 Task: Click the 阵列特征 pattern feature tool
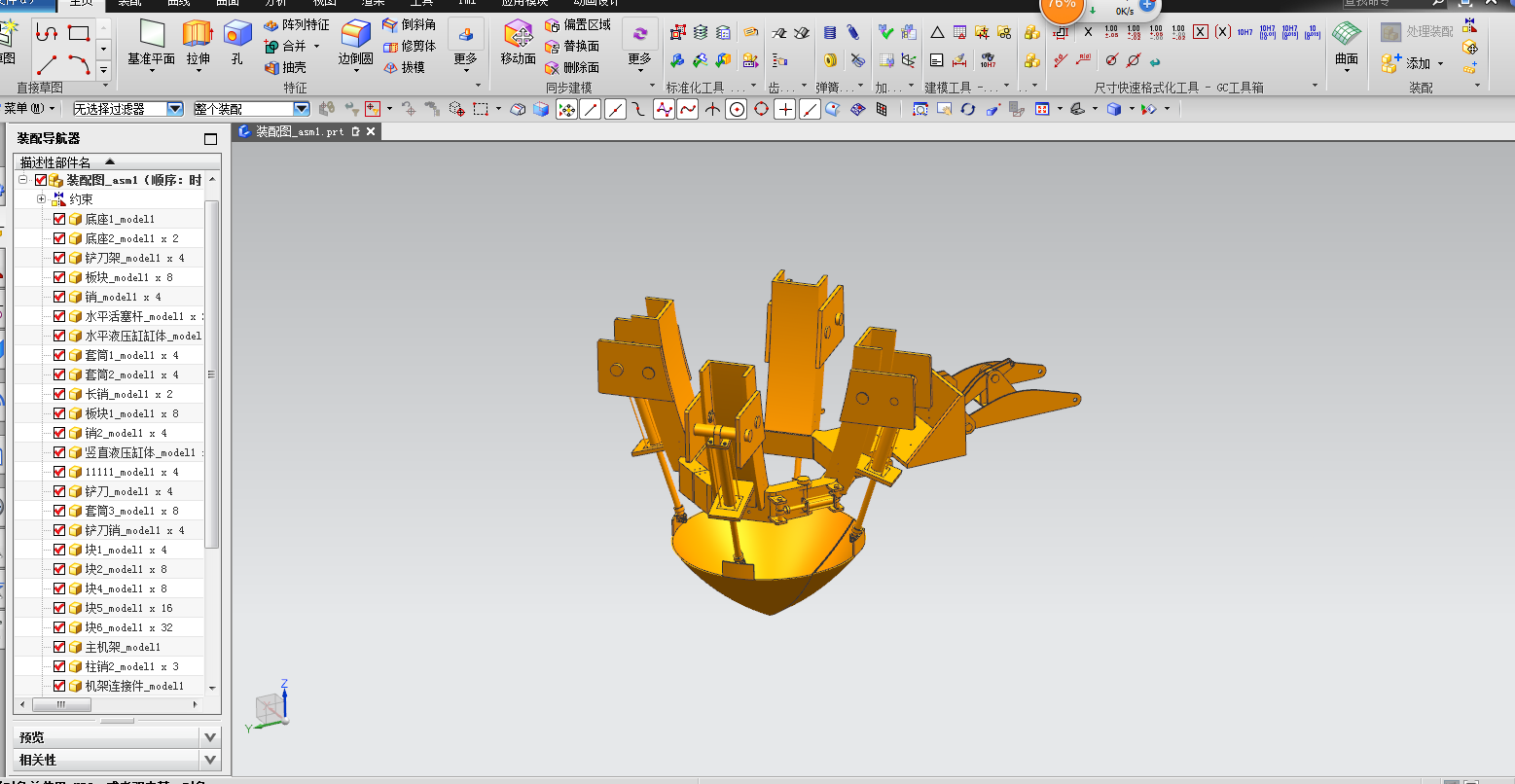[x=297, y=24]
